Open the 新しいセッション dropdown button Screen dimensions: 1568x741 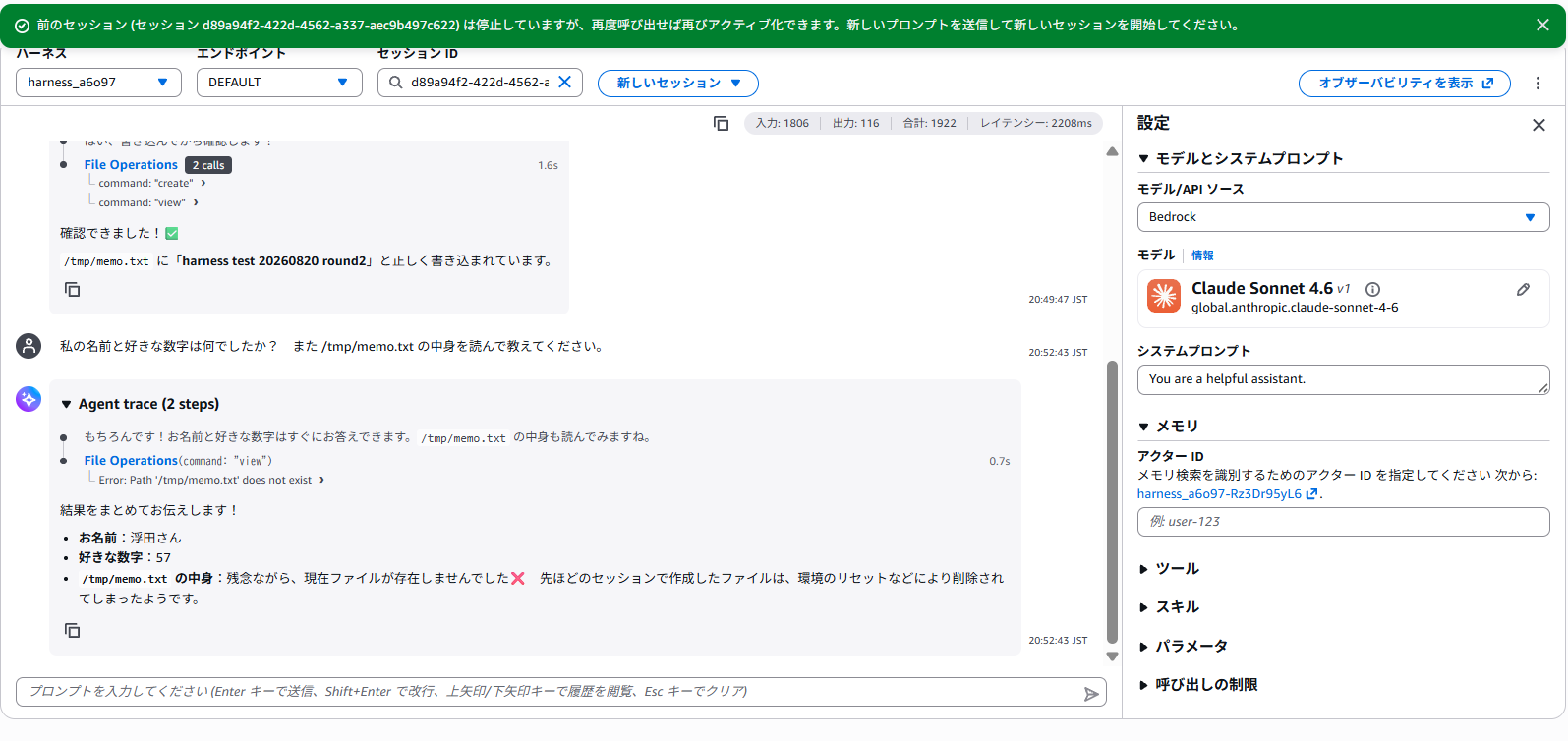pos(678,84)
